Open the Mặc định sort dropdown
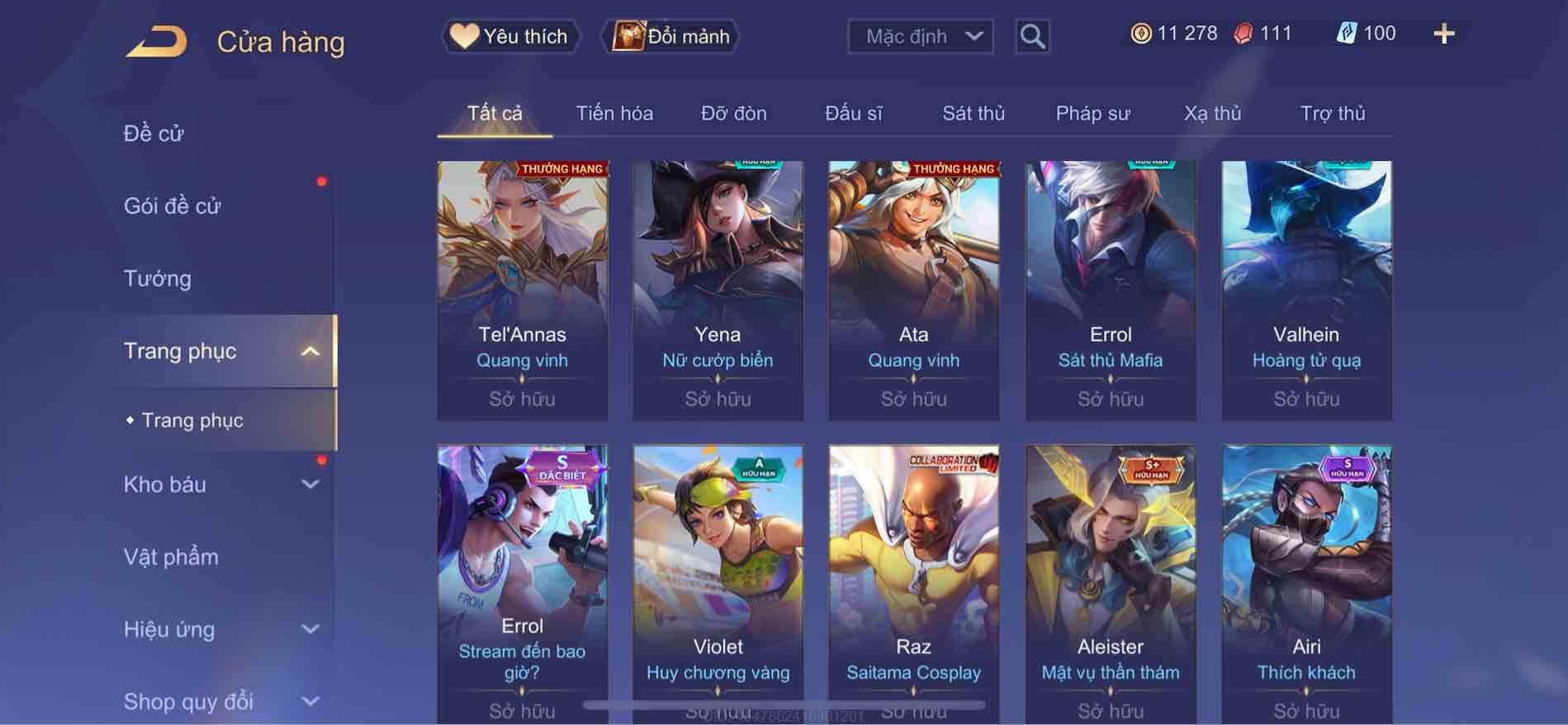The image size is (1568, 725). (920, 36)
